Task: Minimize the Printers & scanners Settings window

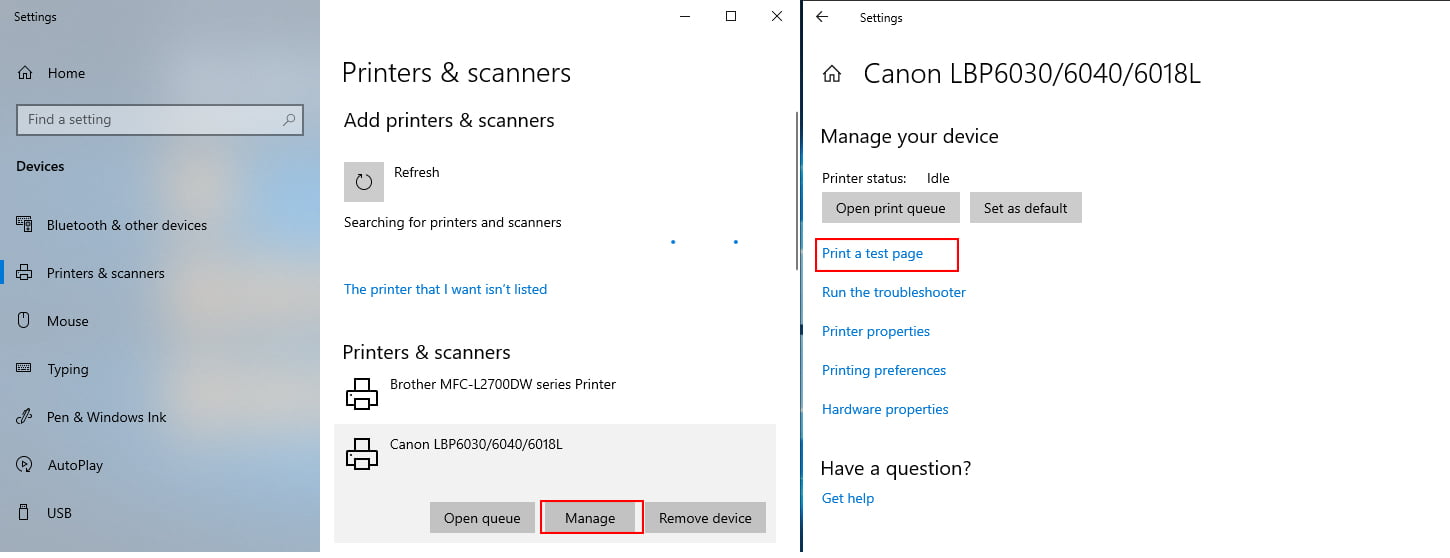Action: coord(685,16)
